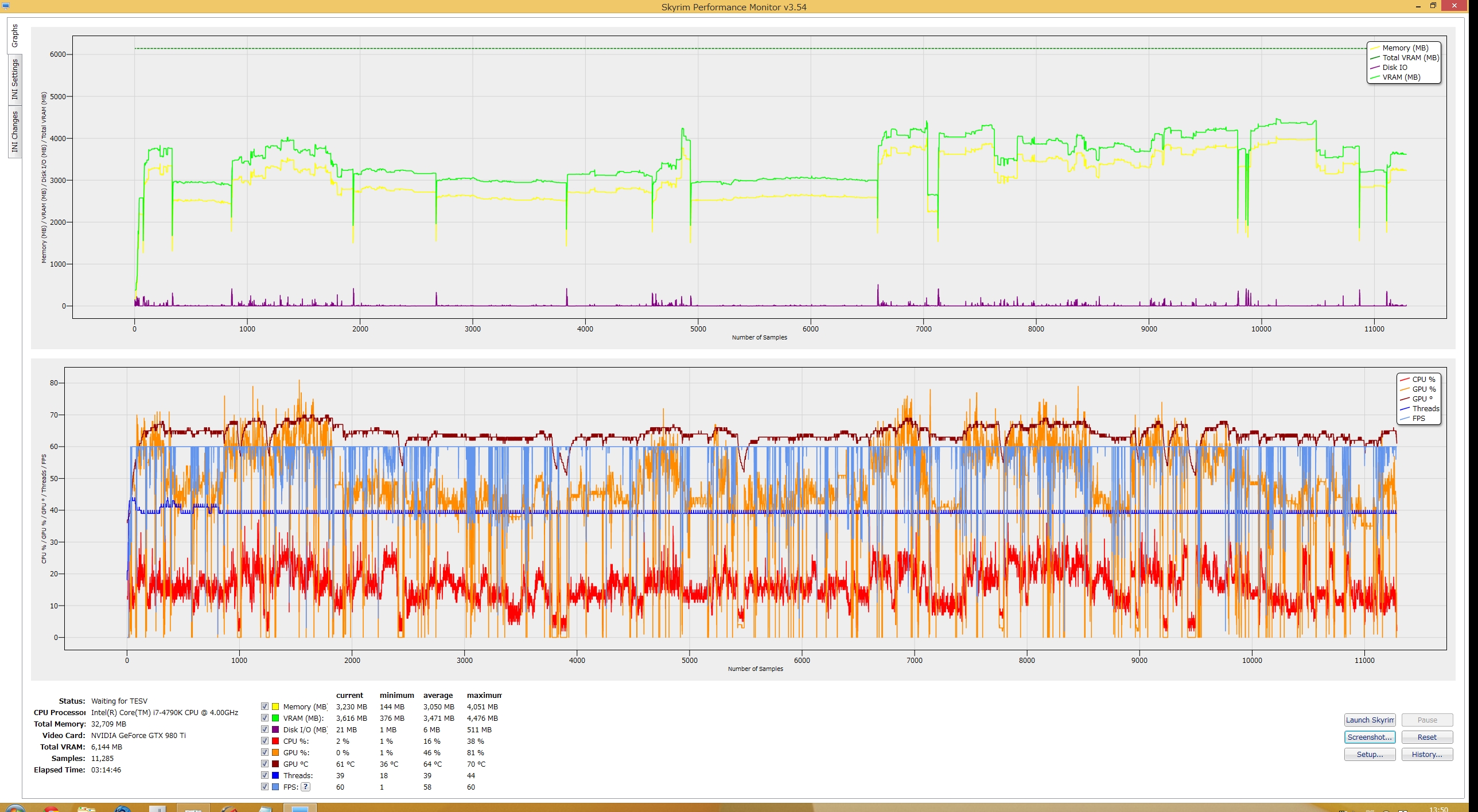
Task: Click the 'maximum' column header
Action: tap(484, 695)
